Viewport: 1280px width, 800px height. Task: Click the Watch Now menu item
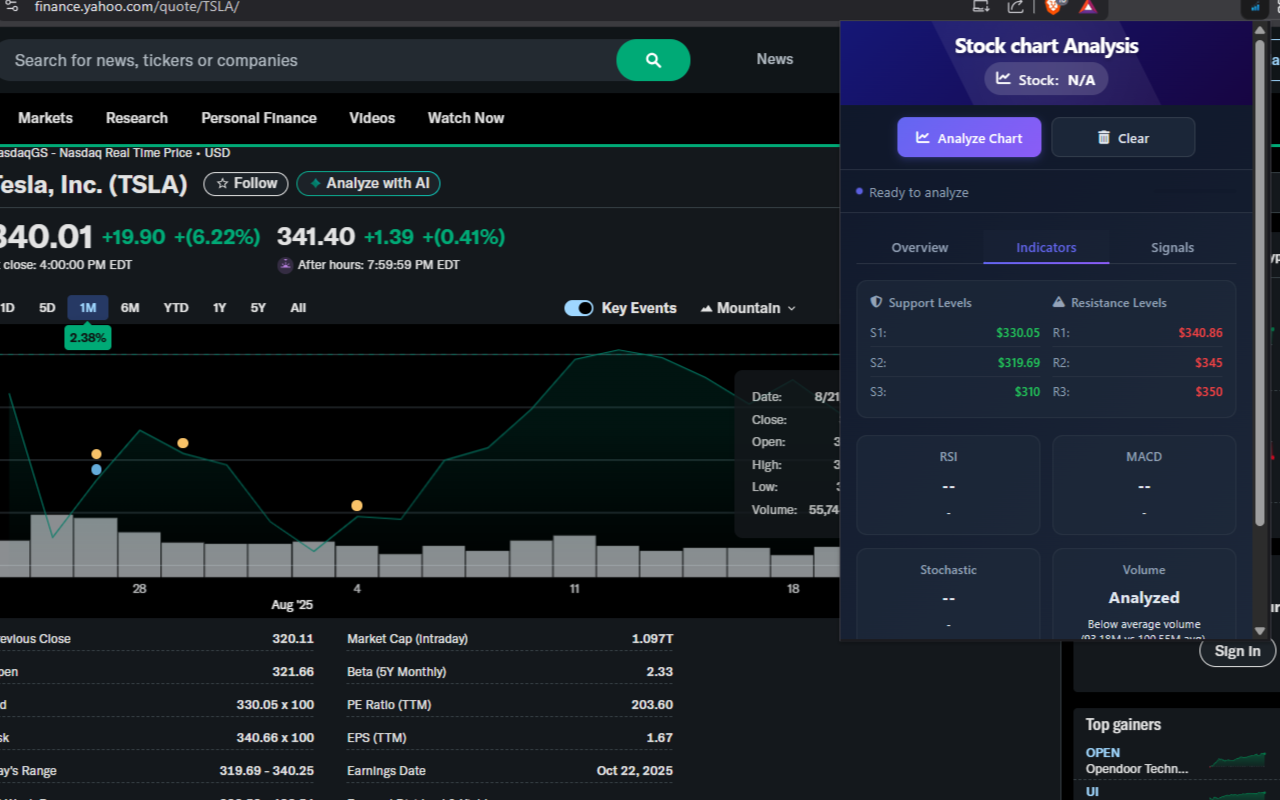click(x=466, y=118)
